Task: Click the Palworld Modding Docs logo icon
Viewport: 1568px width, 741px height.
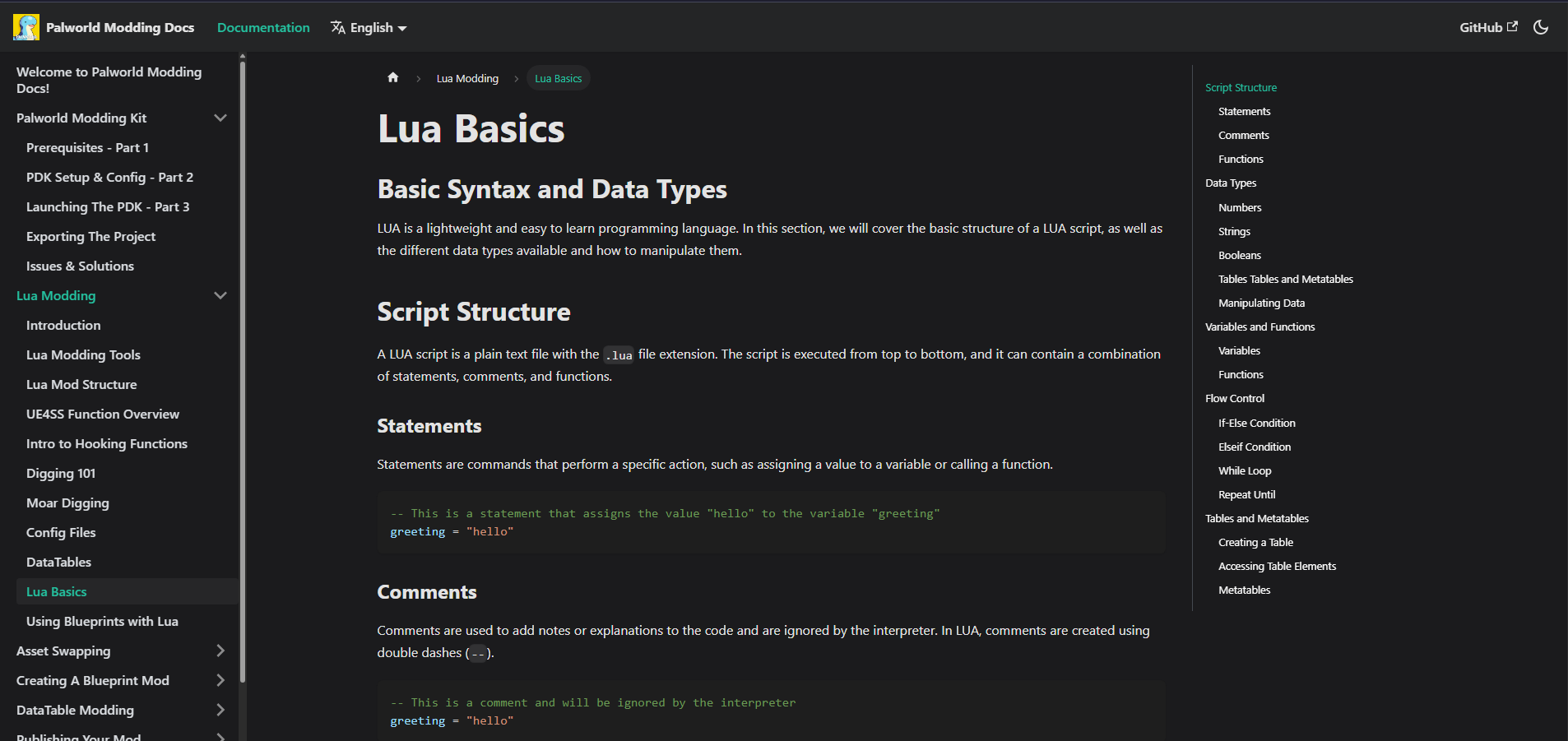Action: point(26,27)
